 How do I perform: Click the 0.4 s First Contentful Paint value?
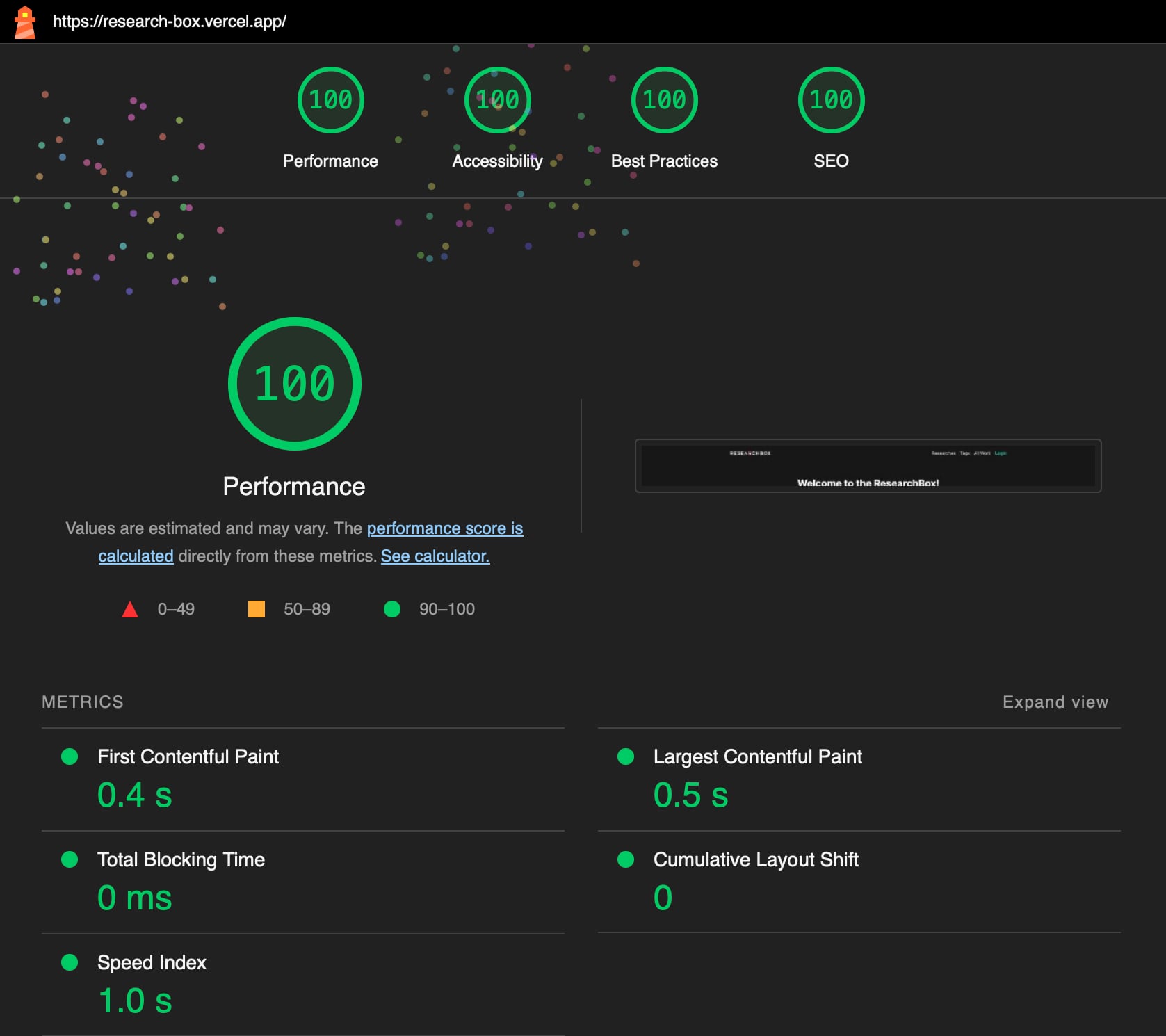(135, 795)
